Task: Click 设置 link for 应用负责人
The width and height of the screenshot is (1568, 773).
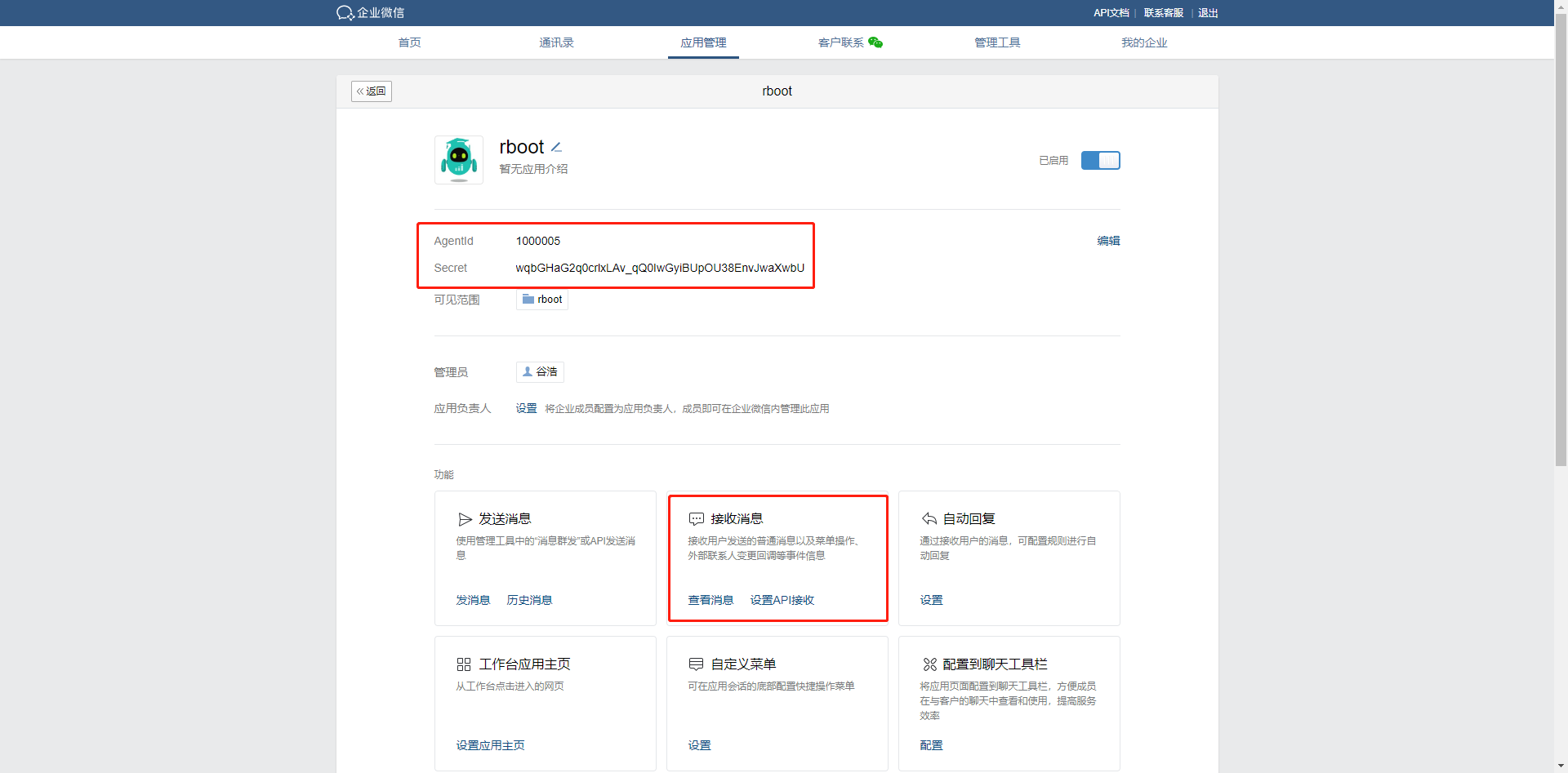Action: click(x=526, y=408)
